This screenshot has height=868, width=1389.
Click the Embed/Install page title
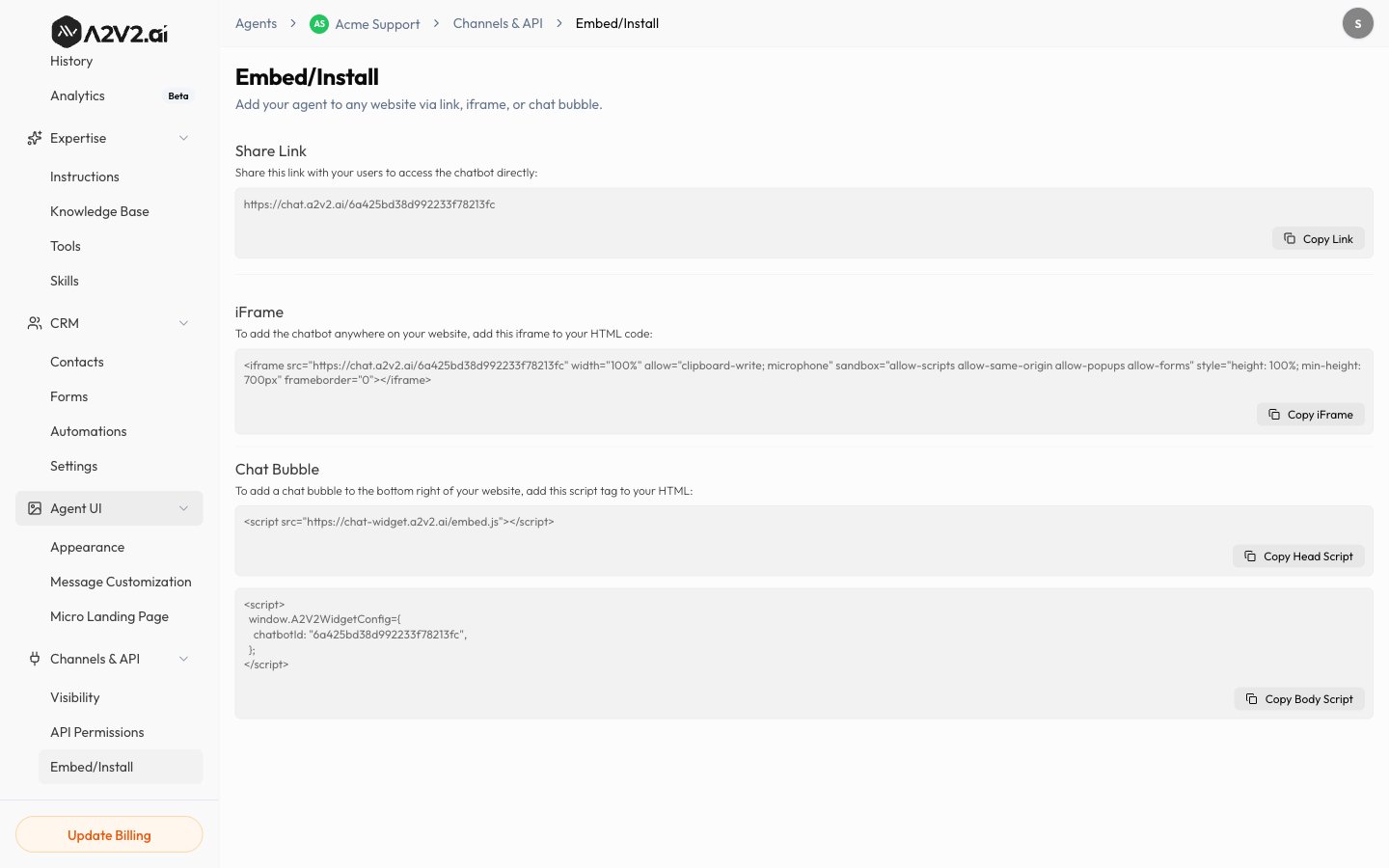point(307,77)
